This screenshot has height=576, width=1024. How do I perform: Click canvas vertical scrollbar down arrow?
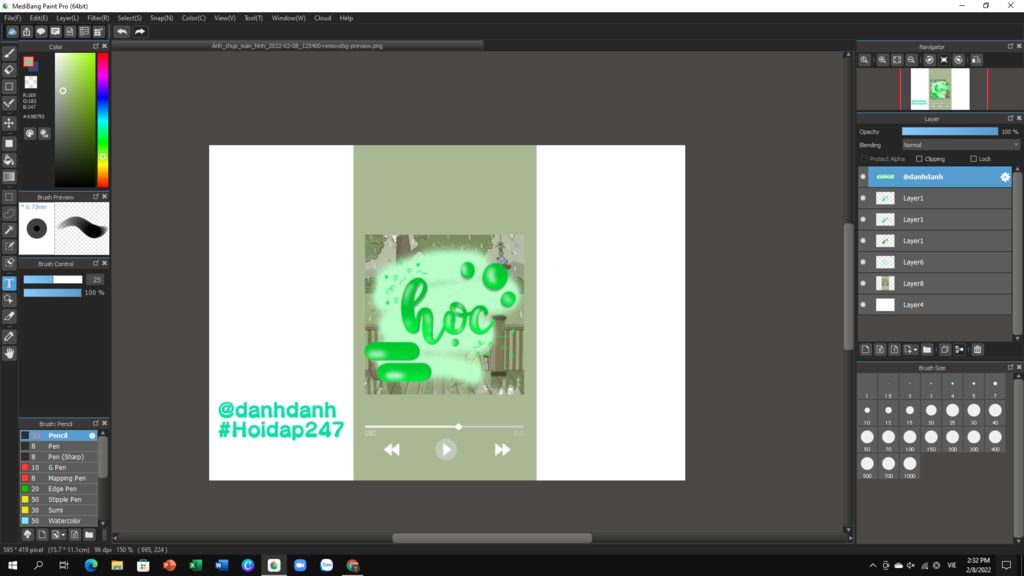848,530
